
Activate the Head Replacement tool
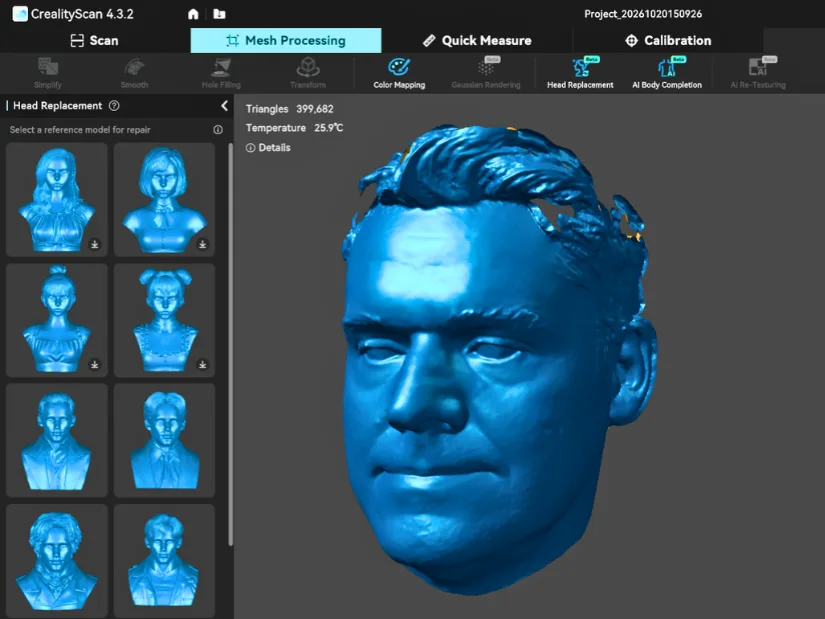(580, 74)
